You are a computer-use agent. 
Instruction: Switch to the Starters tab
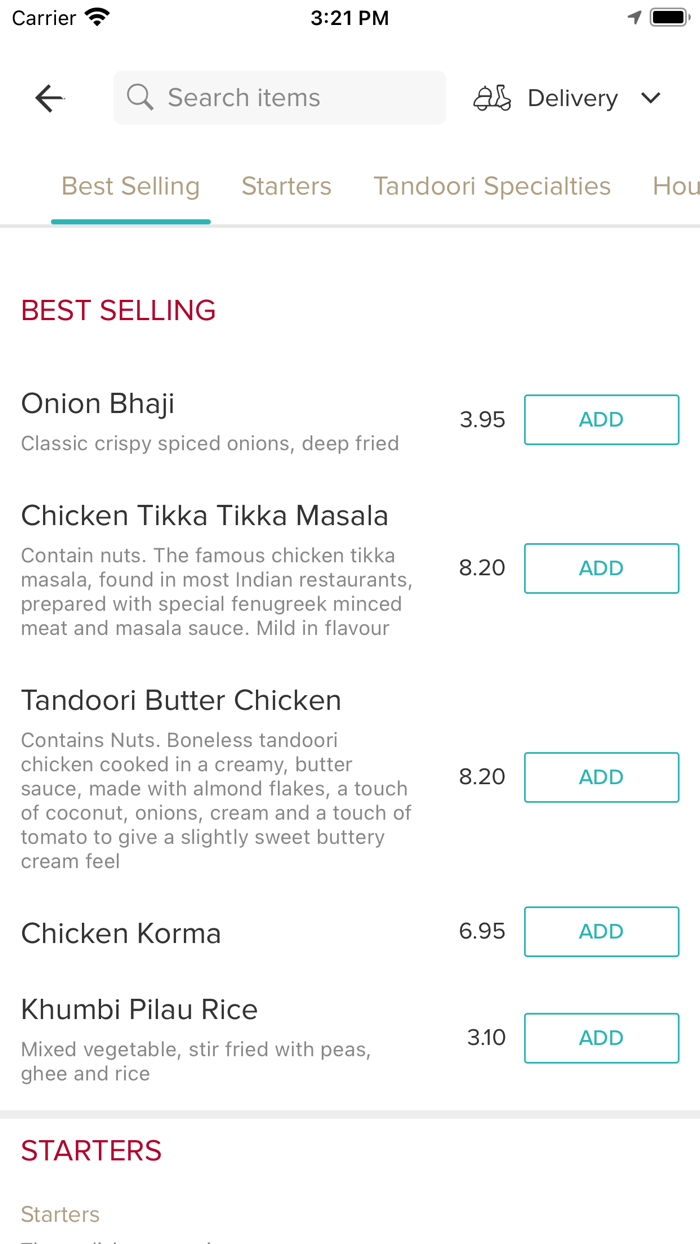pos(286,186)
